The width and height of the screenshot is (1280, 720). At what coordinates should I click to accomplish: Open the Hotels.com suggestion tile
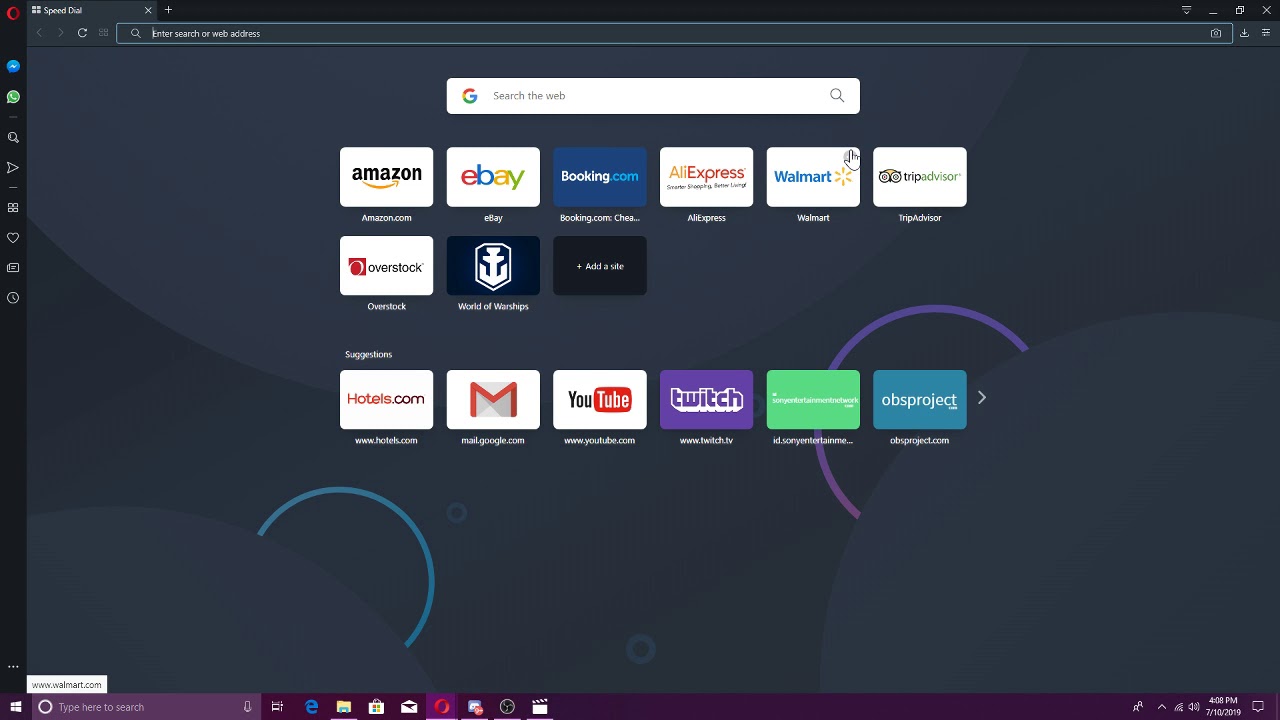click(386, 400)
